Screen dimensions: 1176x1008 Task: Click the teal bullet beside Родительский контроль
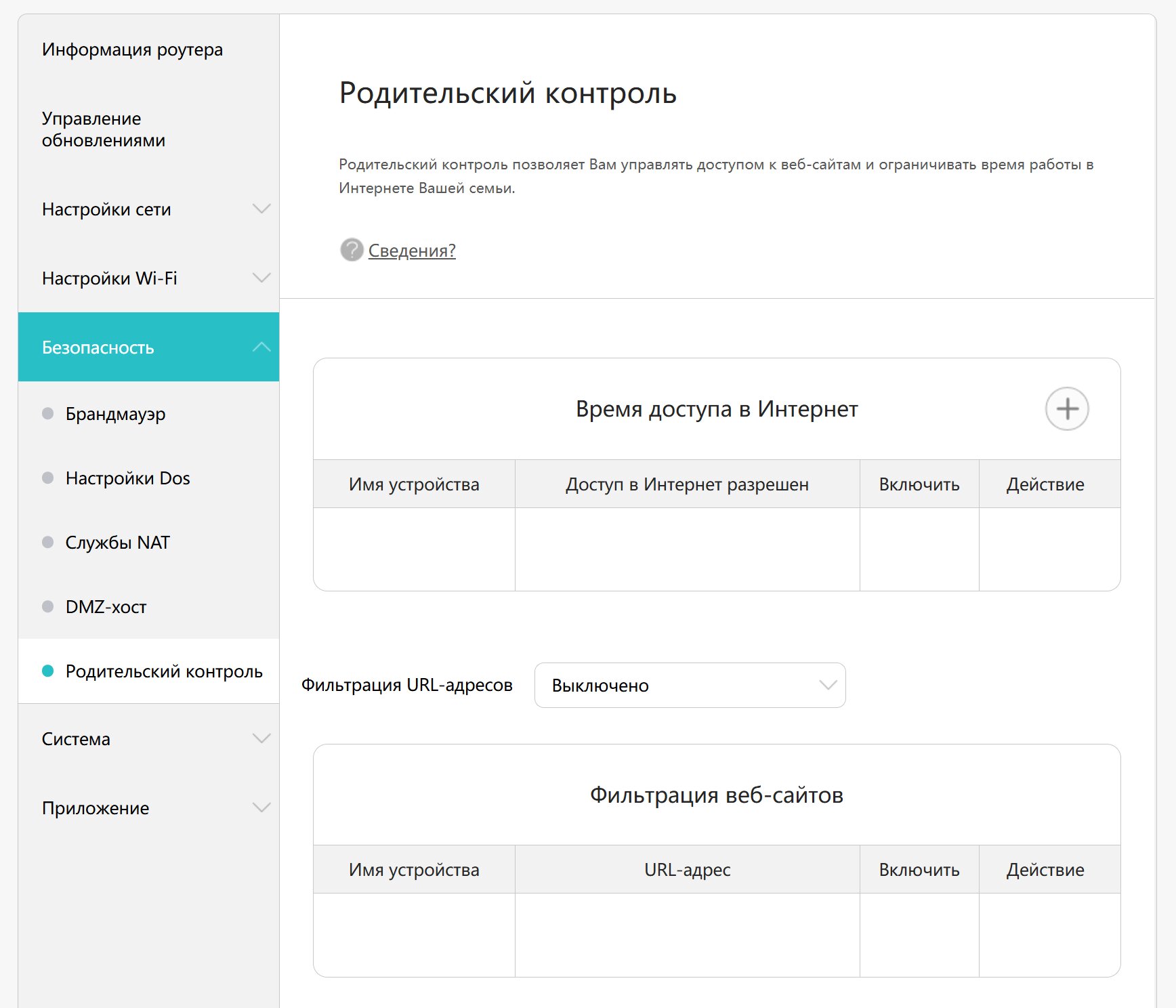coord(47,671)
